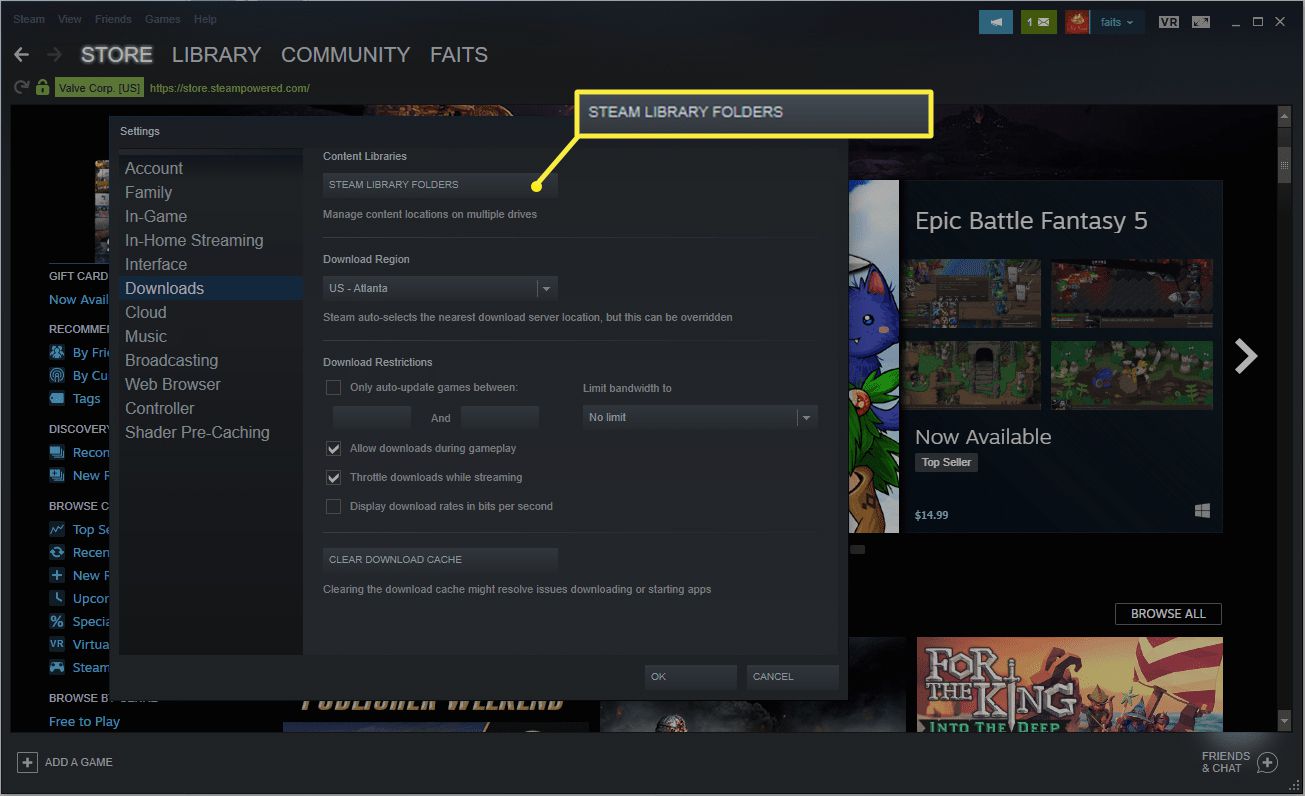Advance the store carousel with the right chevron
The height and width of the screenshot is (796, 1305).
click(x=1245, y=356)
